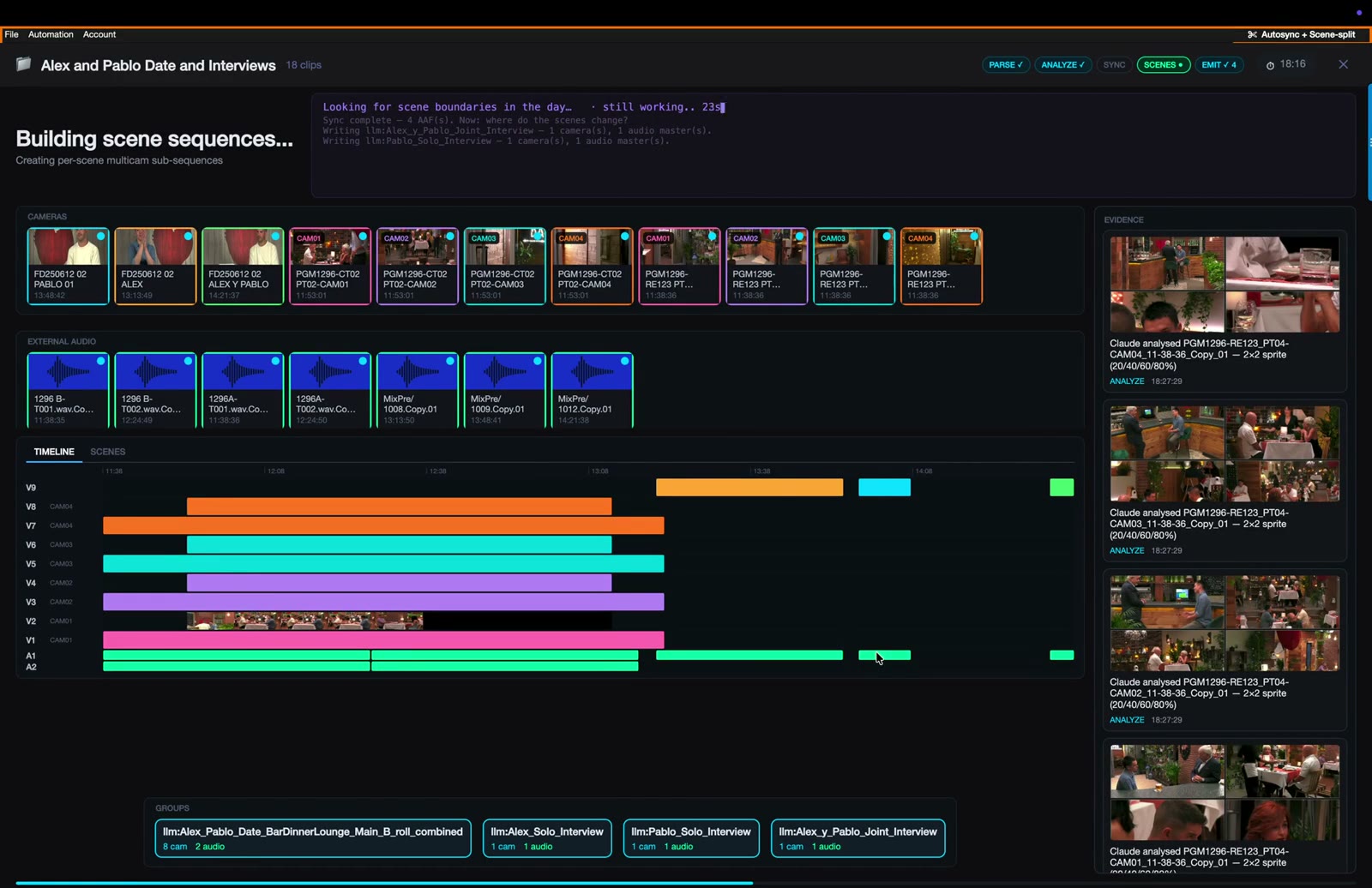Screen dimensions: 1372x888
Task: Open the CAM04 evidence sprite thumbnail
Action: tap(1225, 285)
